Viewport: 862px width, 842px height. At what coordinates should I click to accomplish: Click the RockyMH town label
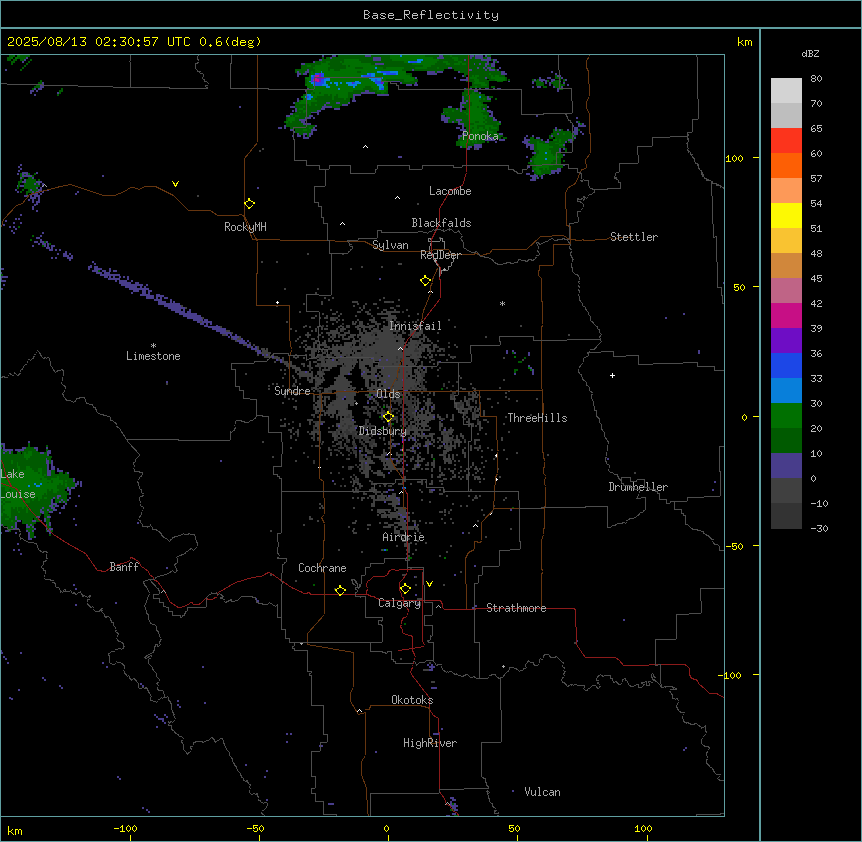pos(245,227)
